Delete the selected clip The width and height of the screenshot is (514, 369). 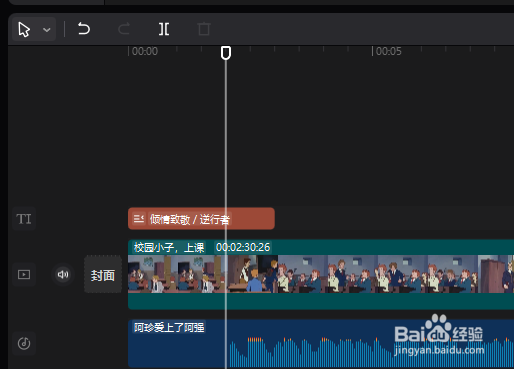coord(204,29)
